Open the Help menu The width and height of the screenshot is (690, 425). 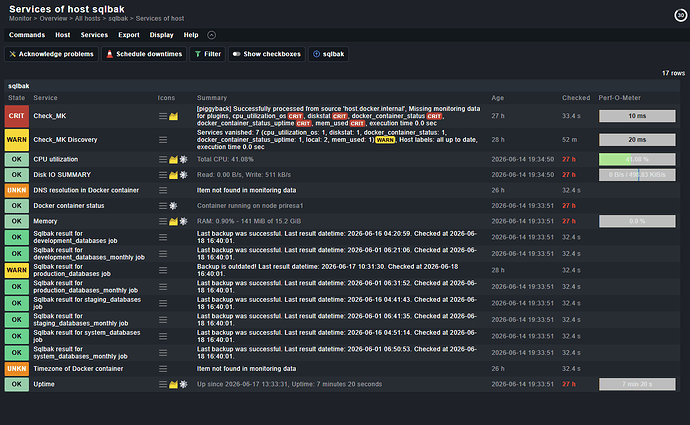[x=191, y=35]
